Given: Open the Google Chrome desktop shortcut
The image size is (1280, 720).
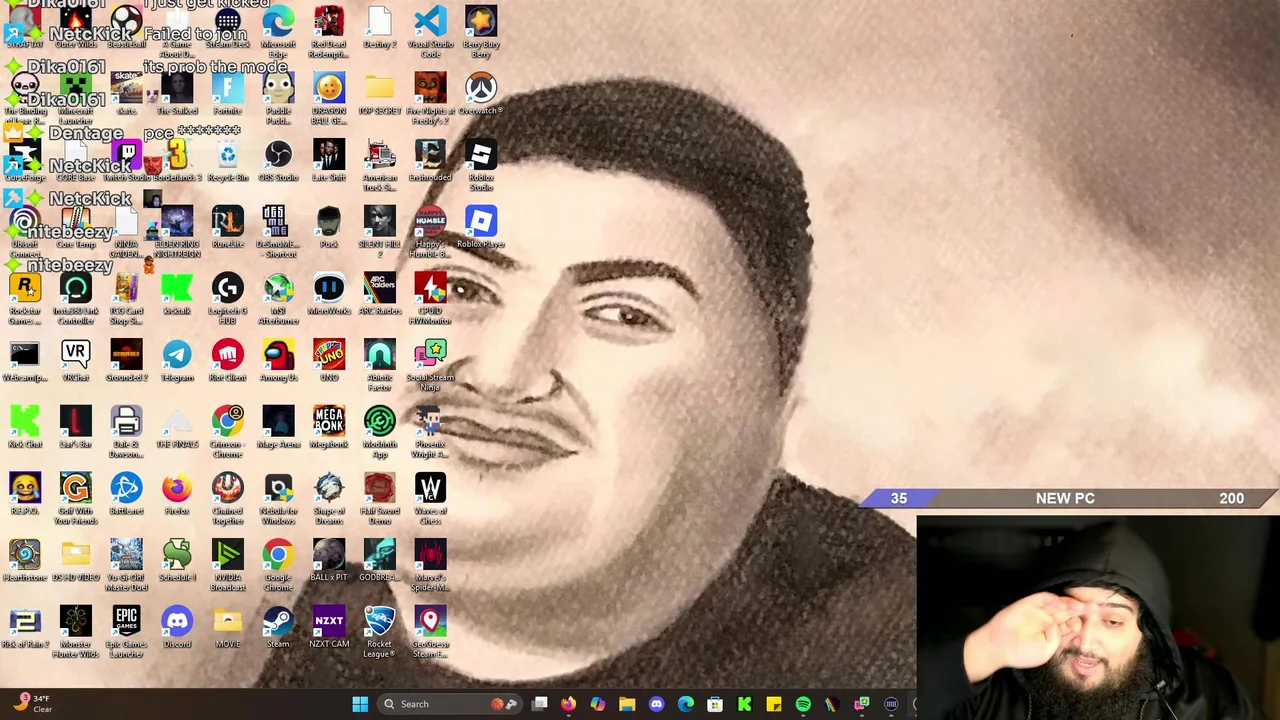Looking at the screenshot, I should click(x=278, y=566).
